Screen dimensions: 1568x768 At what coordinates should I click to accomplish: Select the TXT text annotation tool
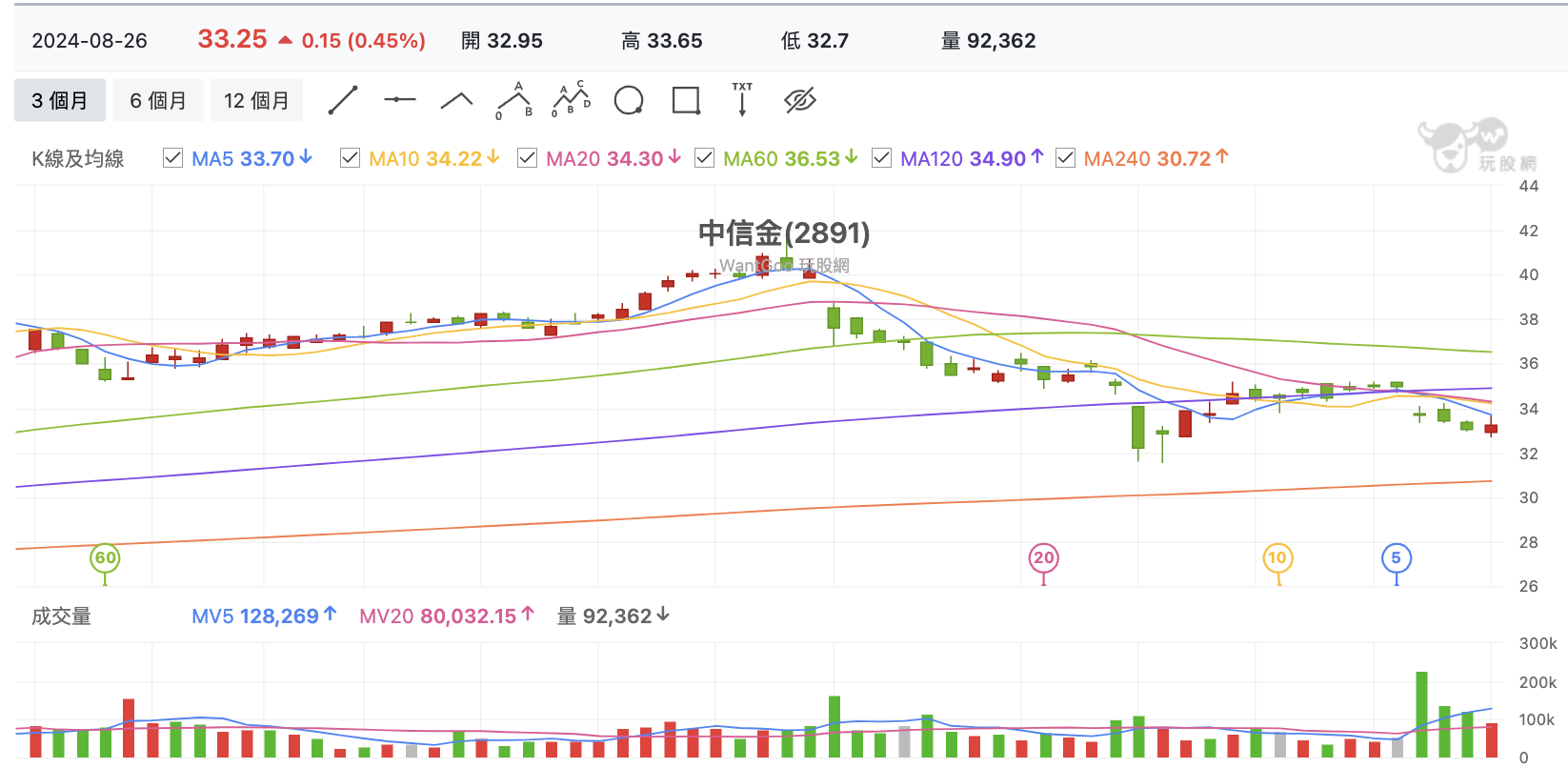[742, 100]
